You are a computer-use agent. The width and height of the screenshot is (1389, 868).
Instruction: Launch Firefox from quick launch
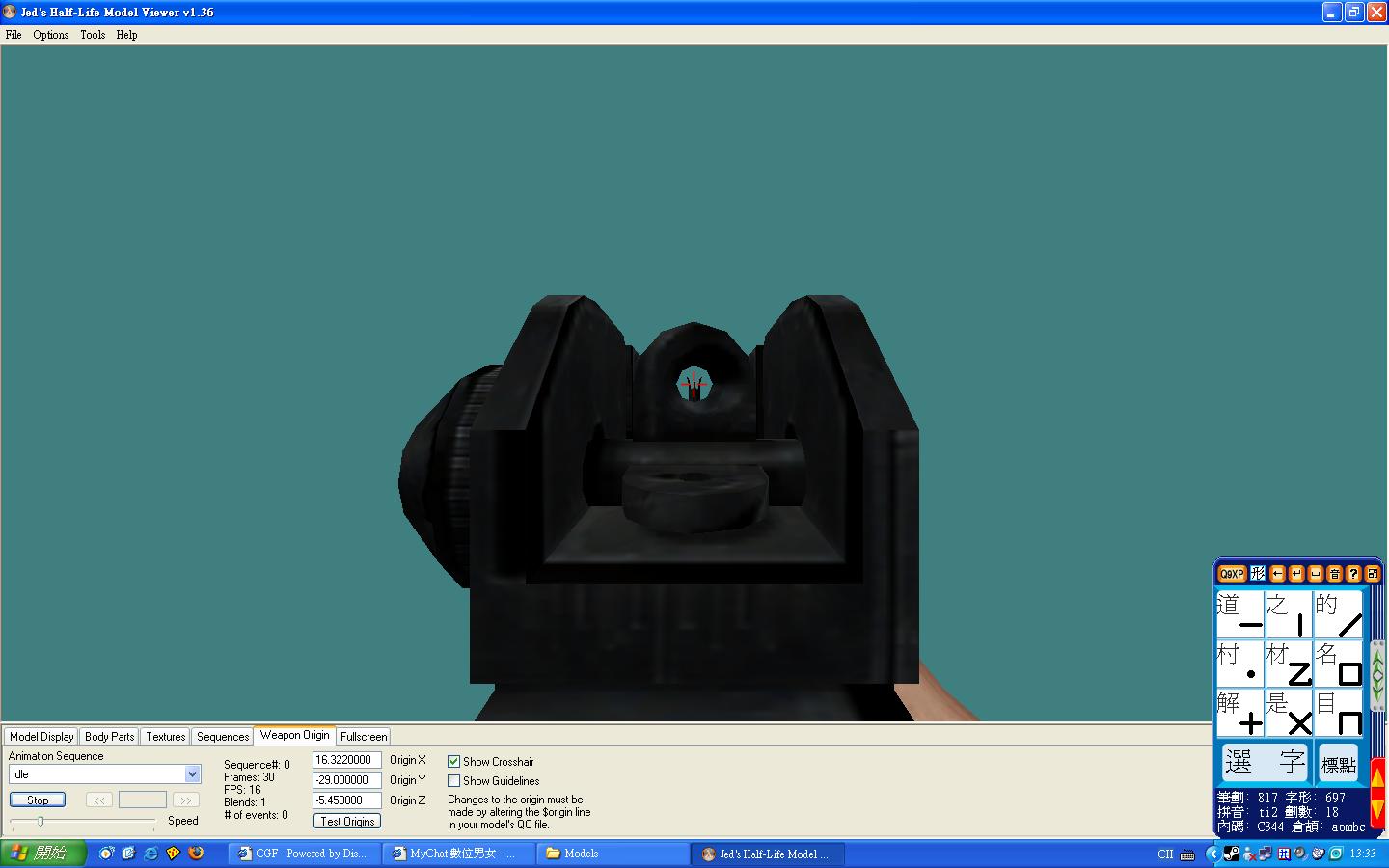pyautogui.click(x=196, y=854)
